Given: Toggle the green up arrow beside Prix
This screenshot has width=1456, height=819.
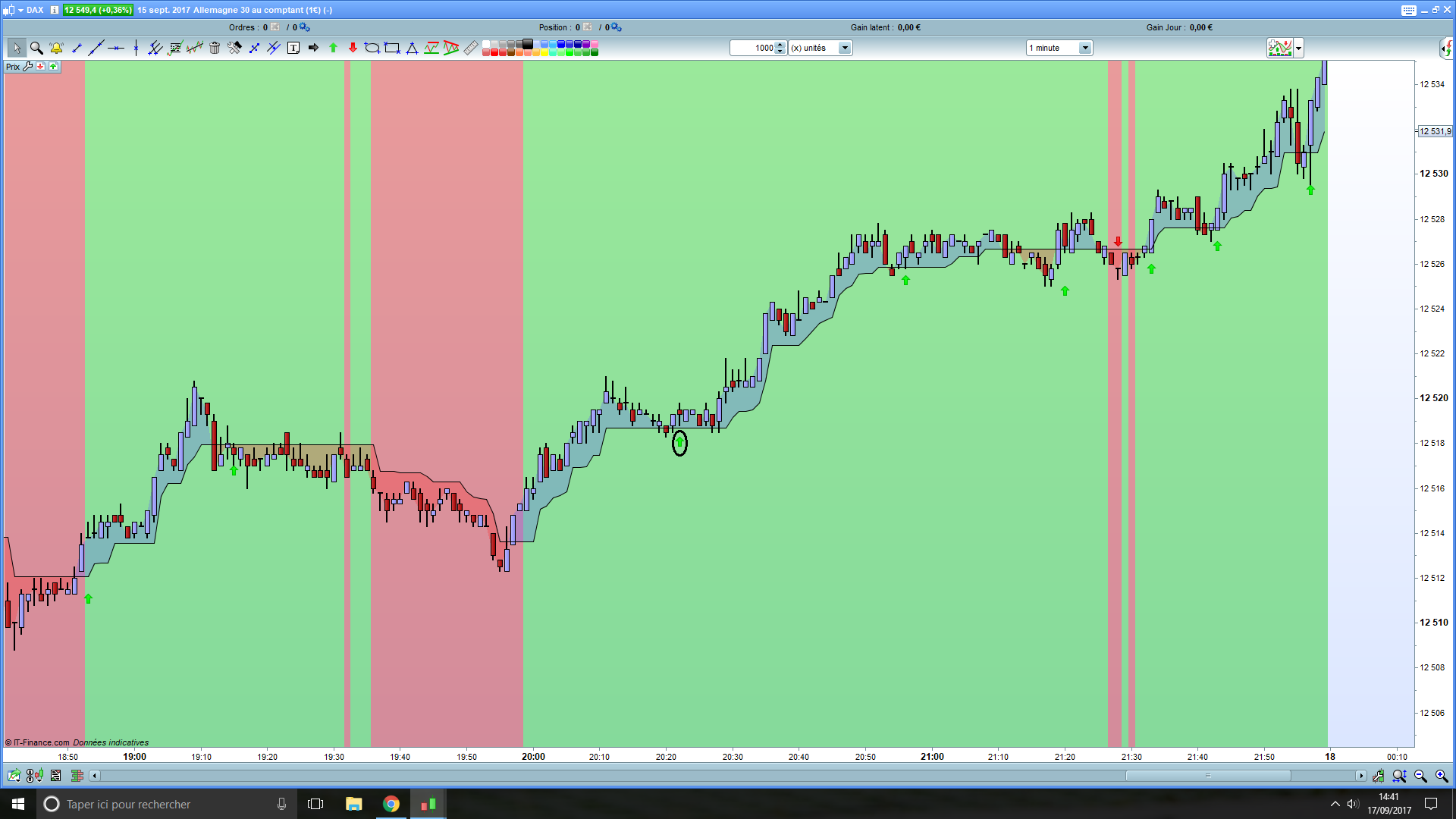Looking at the screenshot, I should coord(54,67).
